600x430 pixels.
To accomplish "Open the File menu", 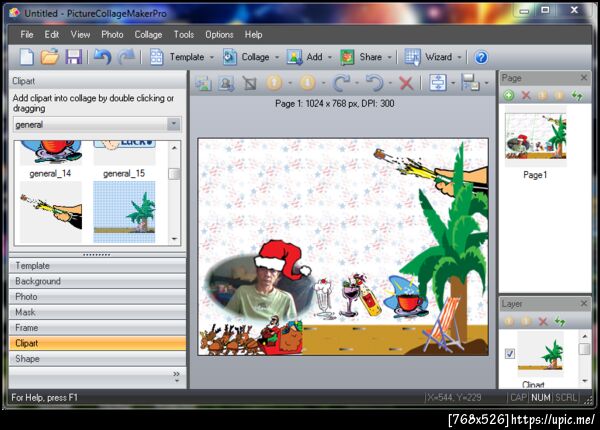I will [x=27, y=34].
